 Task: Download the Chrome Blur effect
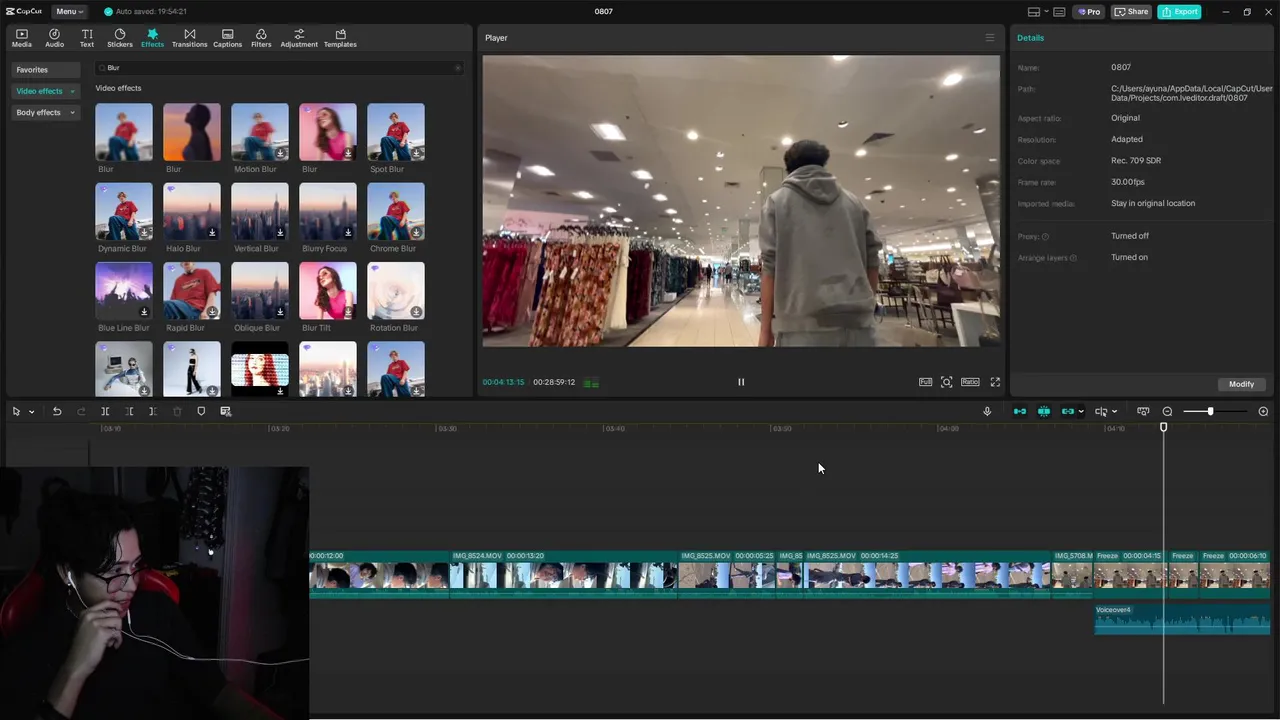click(x=416, y=233)
